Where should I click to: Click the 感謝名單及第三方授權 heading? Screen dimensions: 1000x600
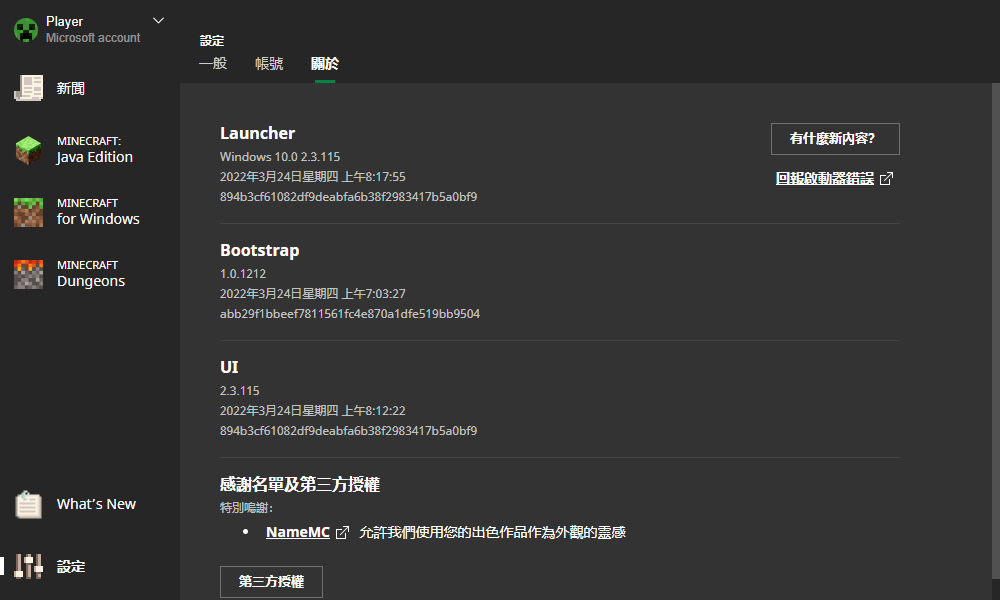[300, 484]
